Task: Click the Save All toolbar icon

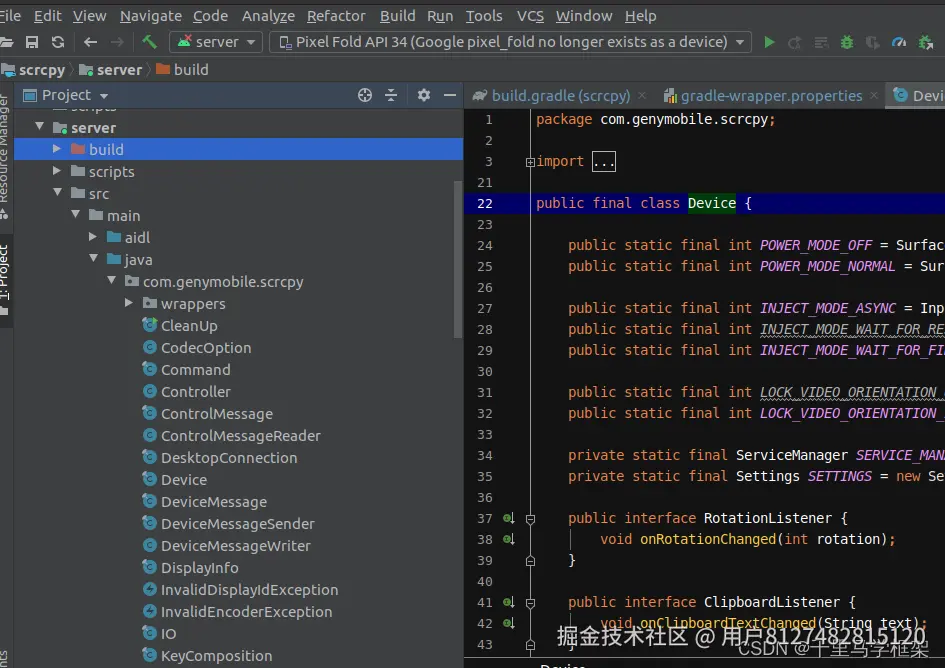Action: coord(32,42)
